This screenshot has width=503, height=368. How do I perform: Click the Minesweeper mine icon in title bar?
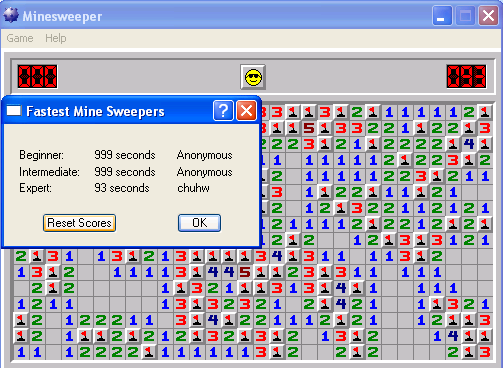click(11, 15)
